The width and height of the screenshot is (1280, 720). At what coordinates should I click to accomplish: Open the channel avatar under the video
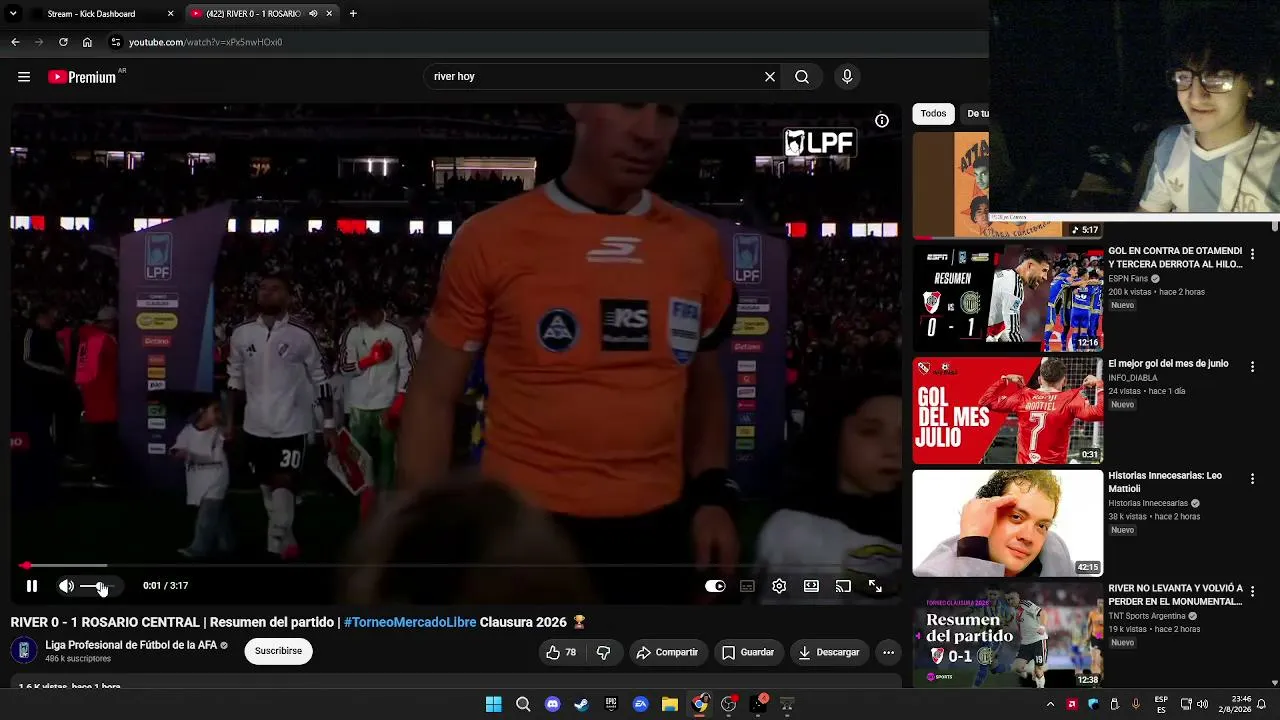pos(24,651)
